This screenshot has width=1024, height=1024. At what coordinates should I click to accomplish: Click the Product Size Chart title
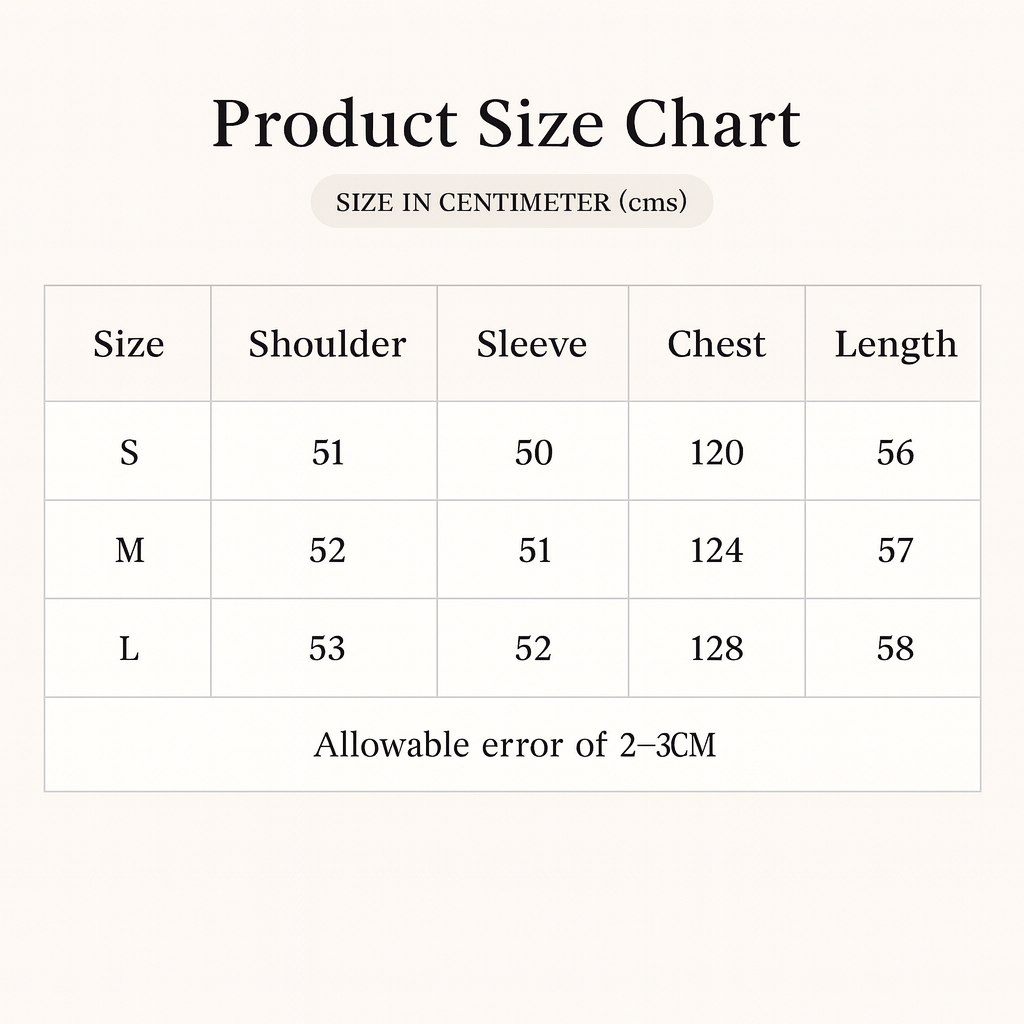coord(506,125)
